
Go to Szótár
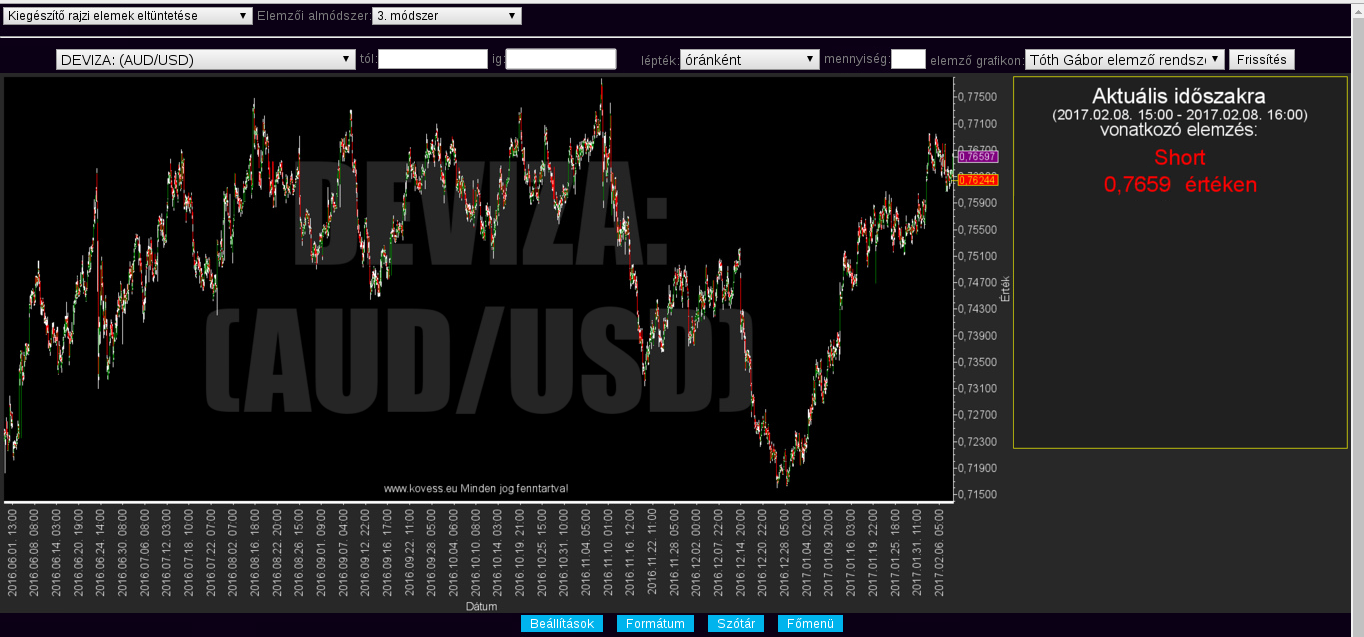736,624
